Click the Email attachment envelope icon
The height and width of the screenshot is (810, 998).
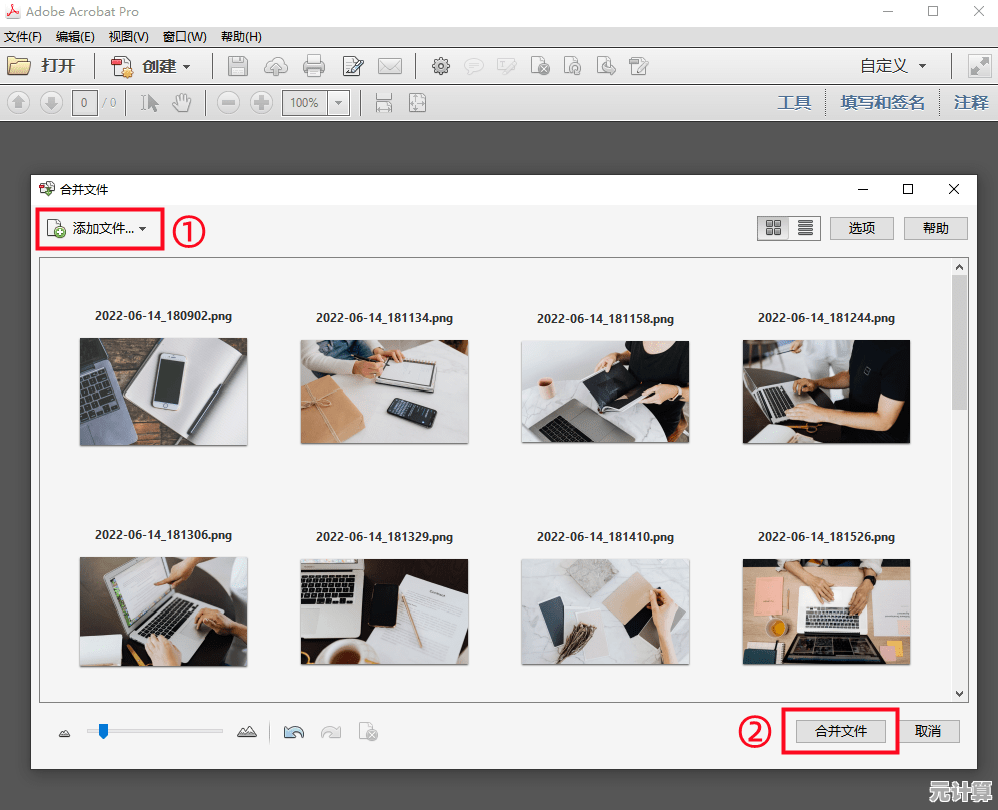(x=390, y=66)
